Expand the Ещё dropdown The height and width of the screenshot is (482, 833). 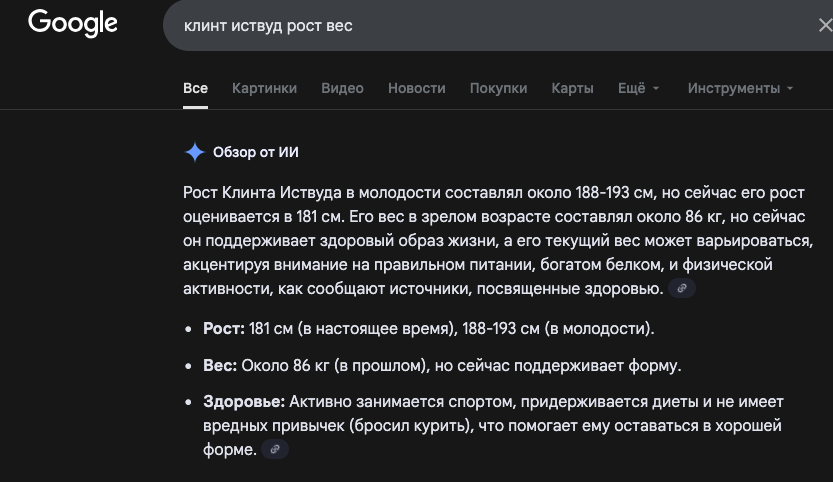638,88
